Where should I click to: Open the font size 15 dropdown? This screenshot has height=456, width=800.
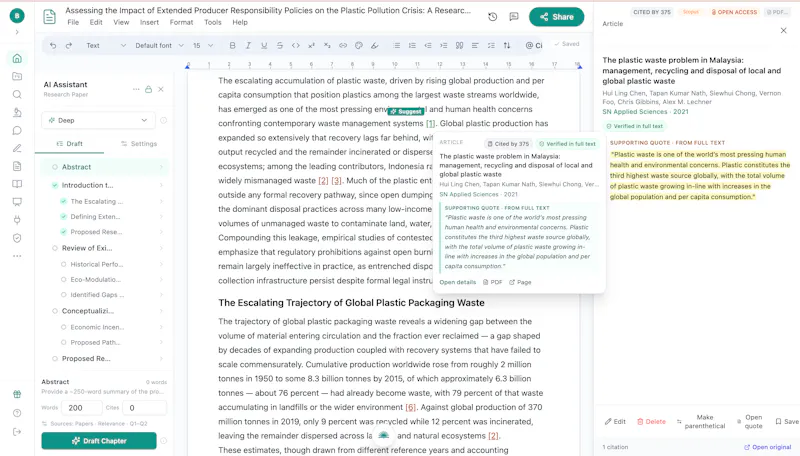click(x=203, y=45)
